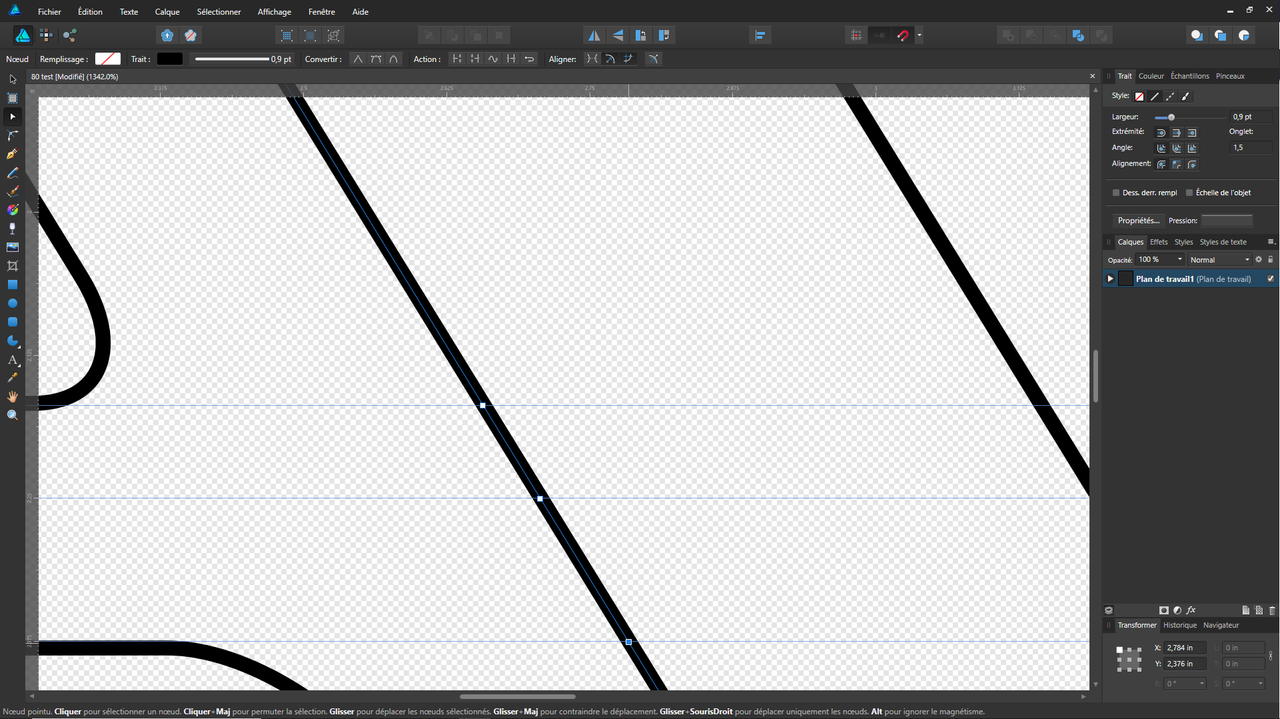
Task: Enable 'Dess. derr. rempl' checkbox
Action: pos(1116,193)
